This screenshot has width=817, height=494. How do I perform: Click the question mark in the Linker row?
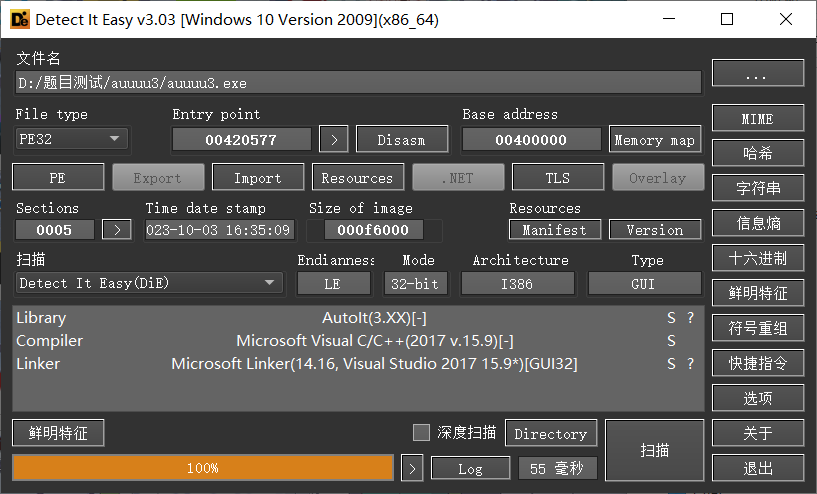point(690,364)
